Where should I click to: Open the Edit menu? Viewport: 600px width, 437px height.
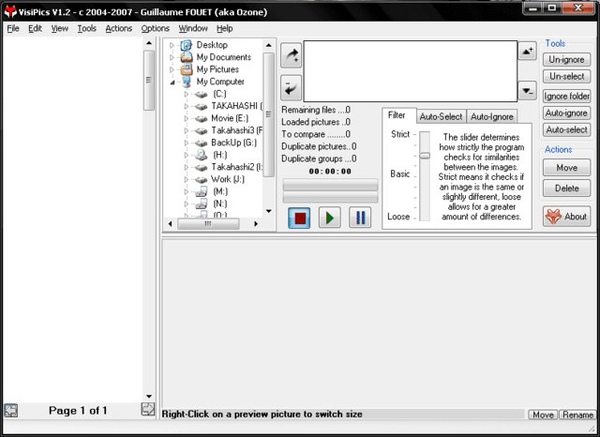[35, 28]
